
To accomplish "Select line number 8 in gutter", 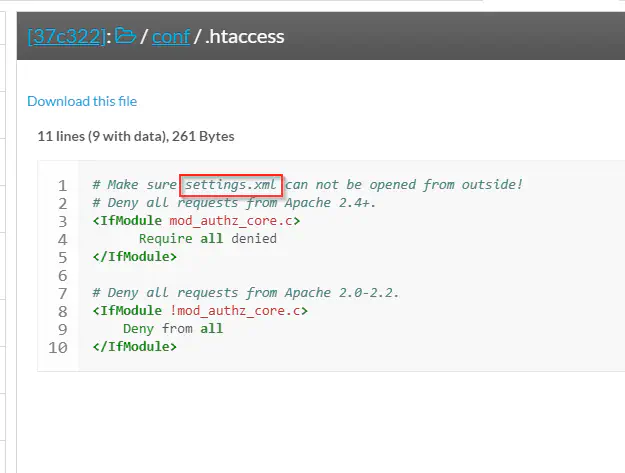I will 62,311.
